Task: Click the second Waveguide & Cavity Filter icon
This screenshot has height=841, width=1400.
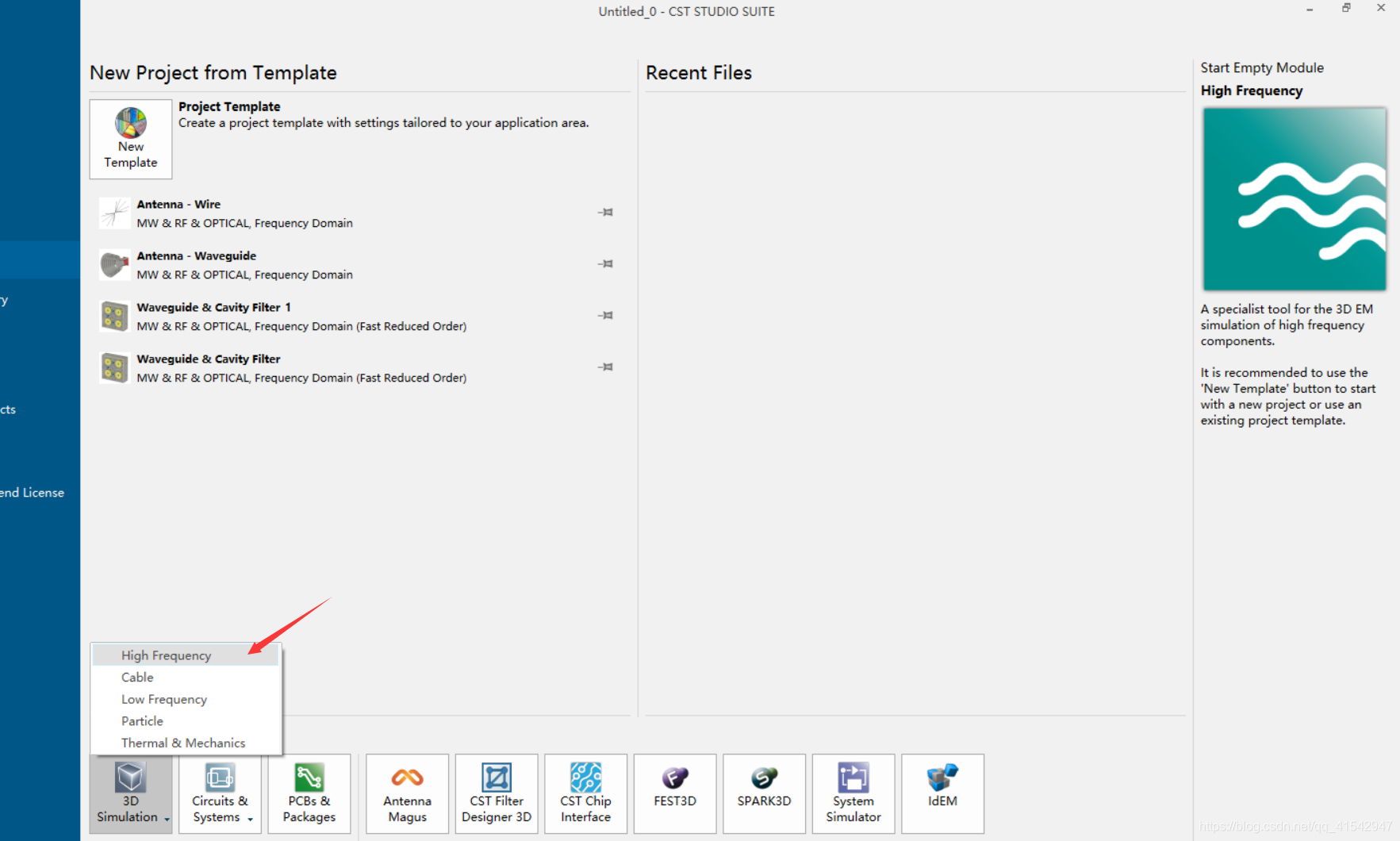Action: (115, 368)
